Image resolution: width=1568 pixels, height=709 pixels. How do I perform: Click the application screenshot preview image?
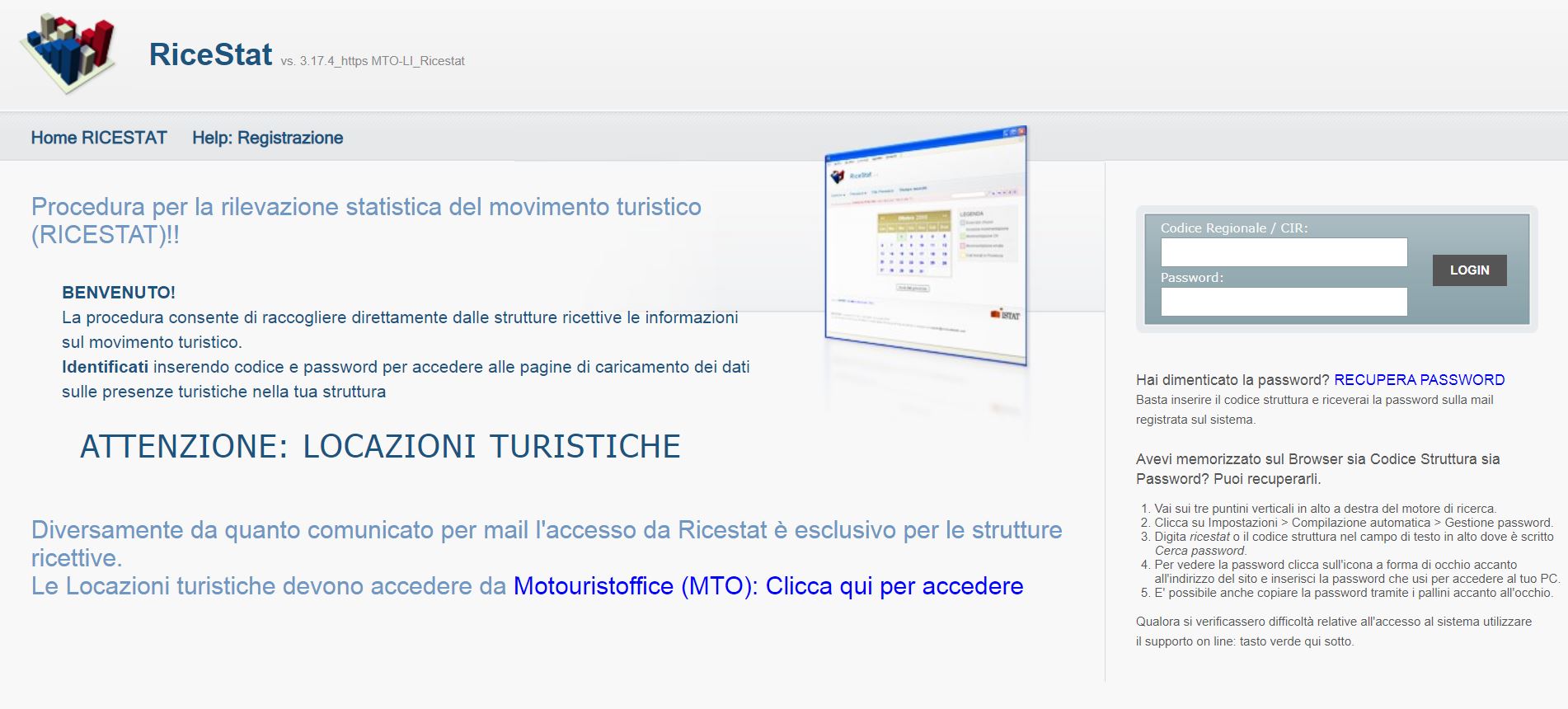tap(926, 246)
